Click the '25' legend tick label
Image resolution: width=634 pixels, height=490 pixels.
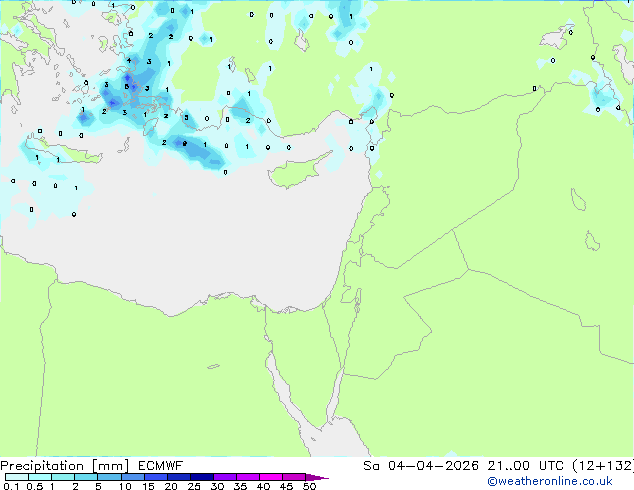(x=194, y=486)
